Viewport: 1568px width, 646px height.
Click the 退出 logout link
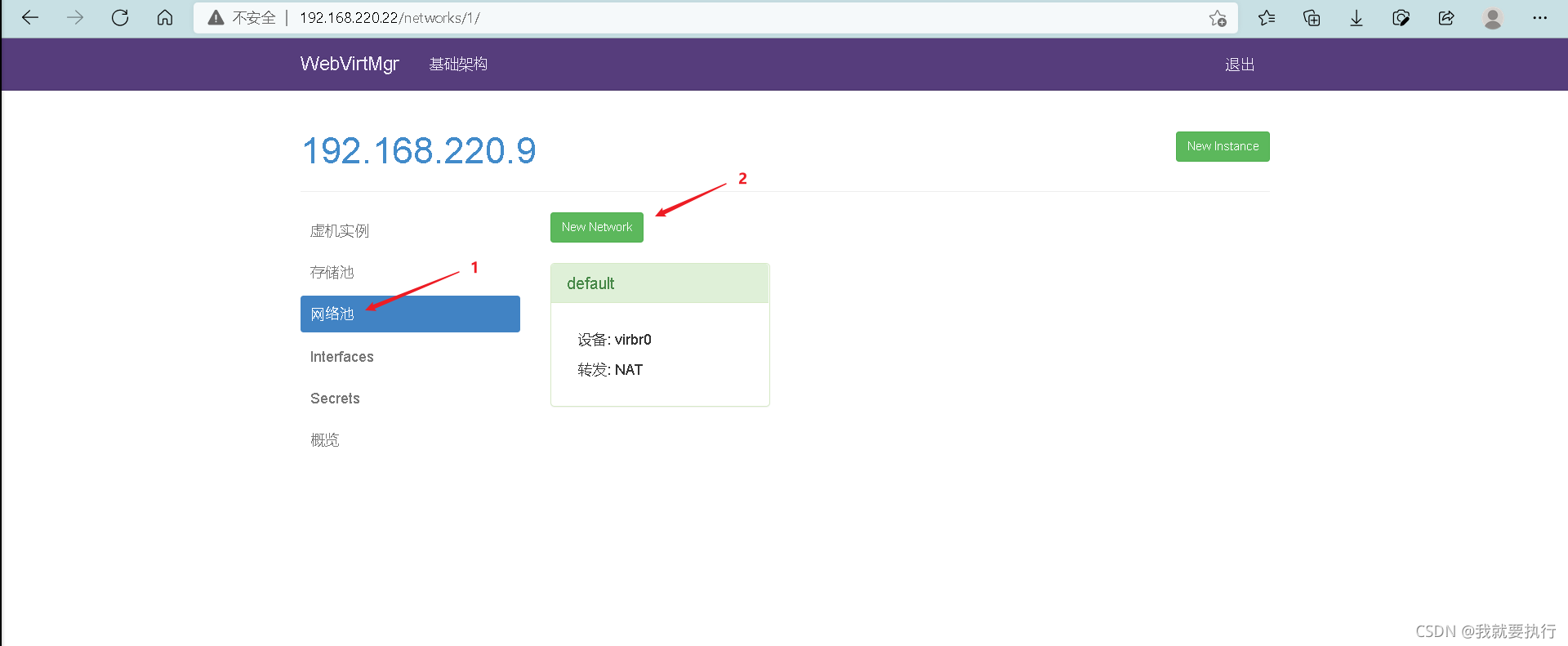coord(1240,65)
